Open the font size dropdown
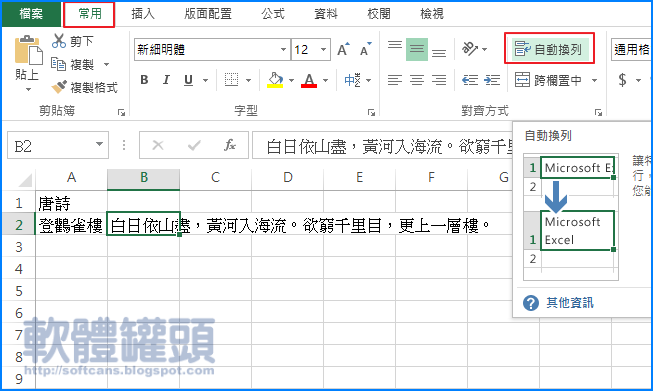This screenshot has height=391, width=653. pos(323,50)
